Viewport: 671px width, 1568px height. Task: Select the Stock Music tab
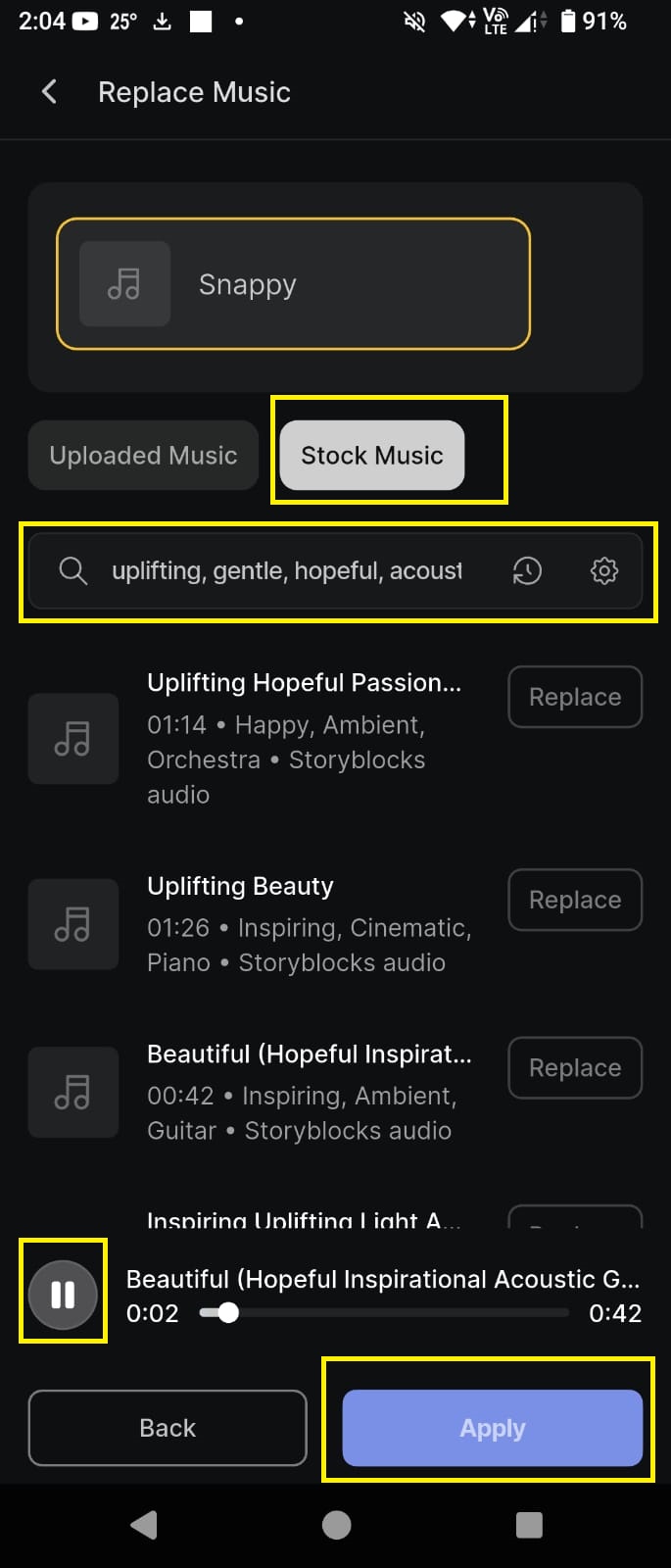pyautogui.click(x=372, y=456)
